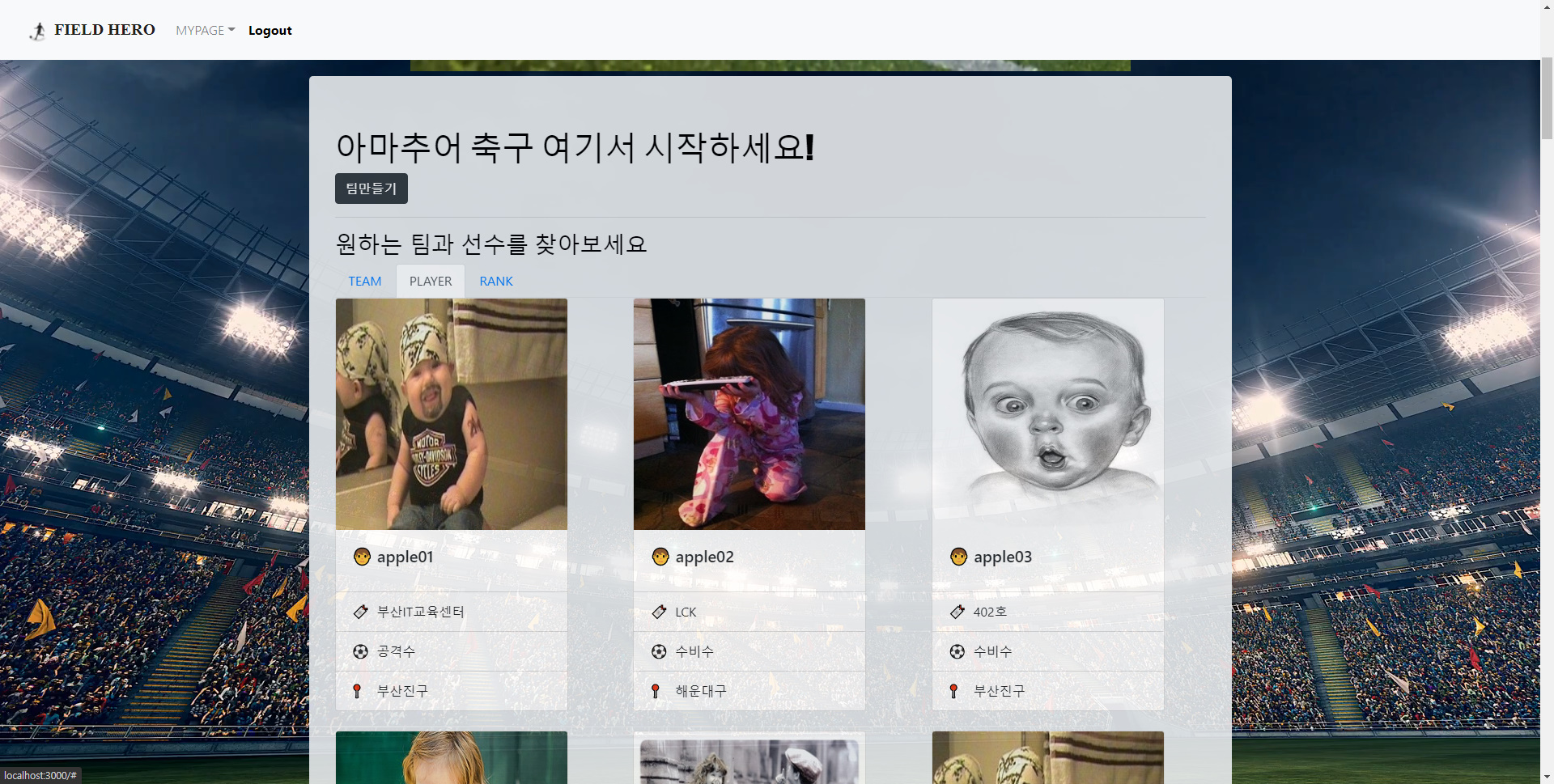Viewport: 1554px width, 784px height.
Task: Click the ticket icon next to LCK
Action: click(658, 612)
